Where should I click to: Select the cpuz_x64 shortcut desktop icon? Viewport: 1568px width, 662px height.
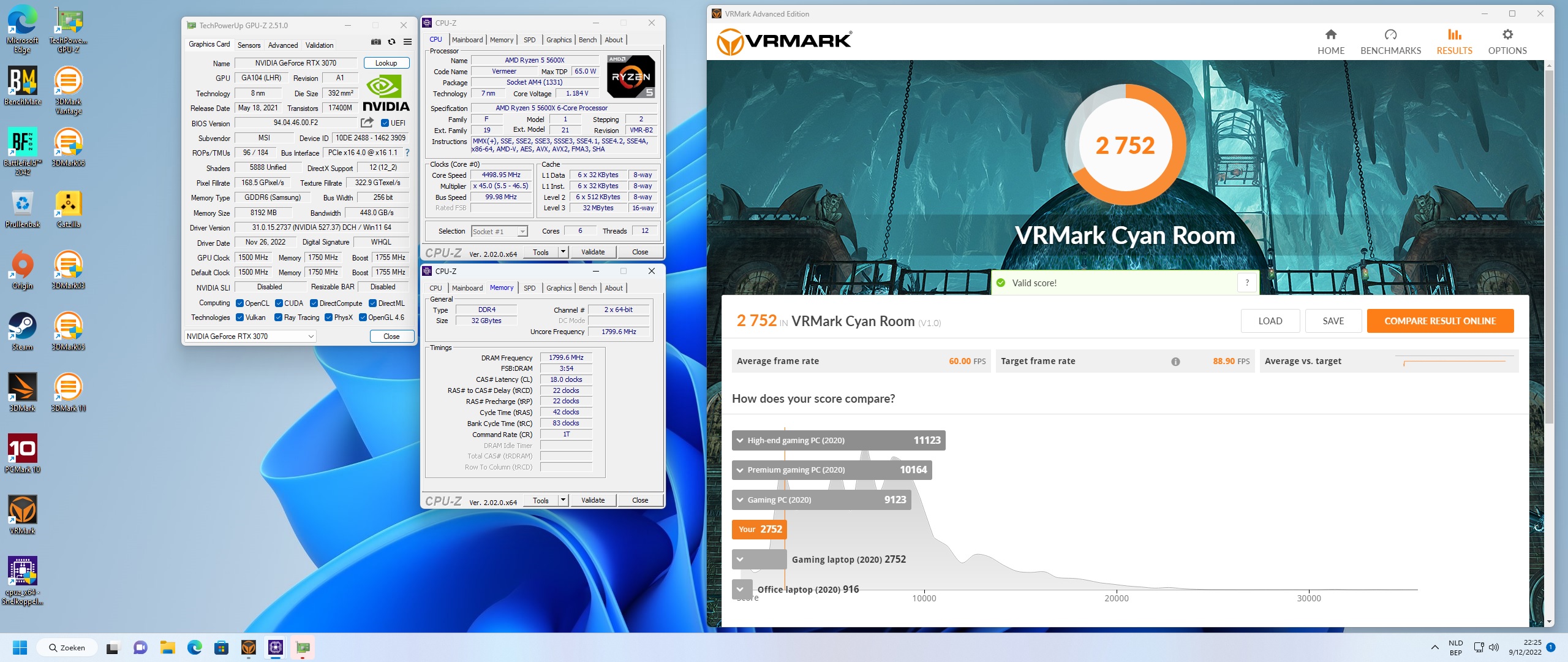pos(22,580)
